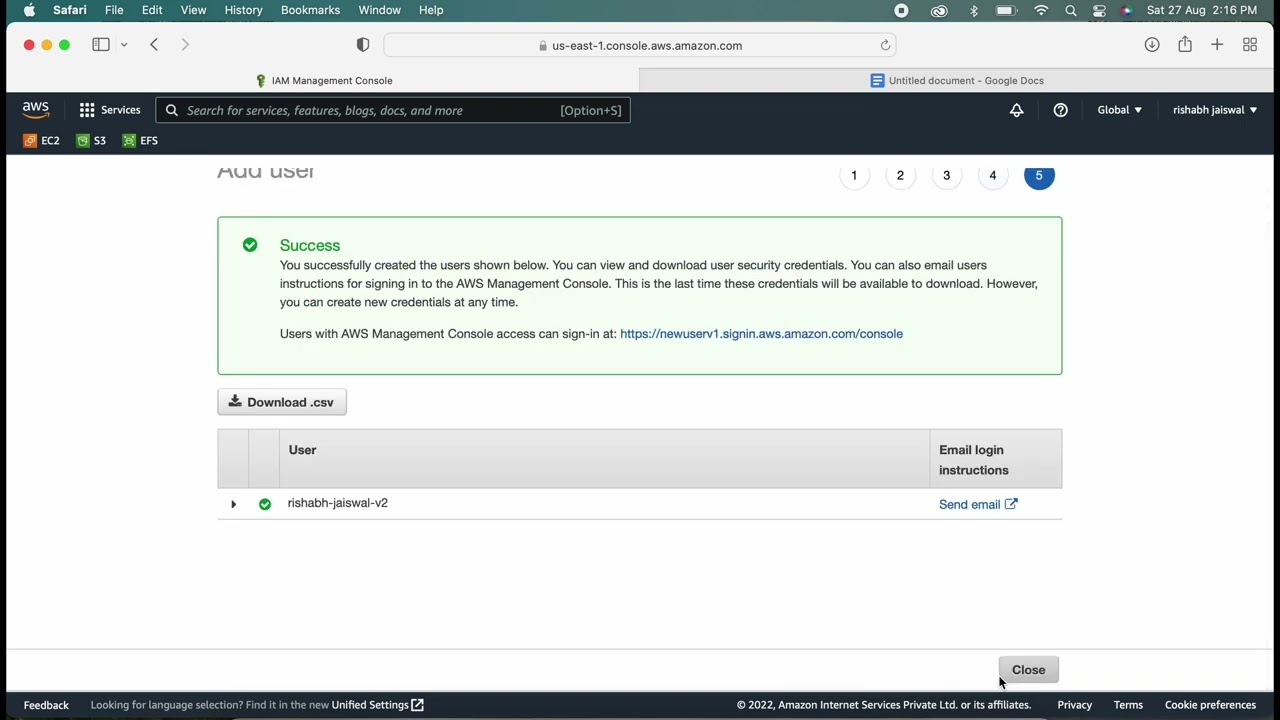
Task: Show Safari downloads
Action: tap(1152, 45)
